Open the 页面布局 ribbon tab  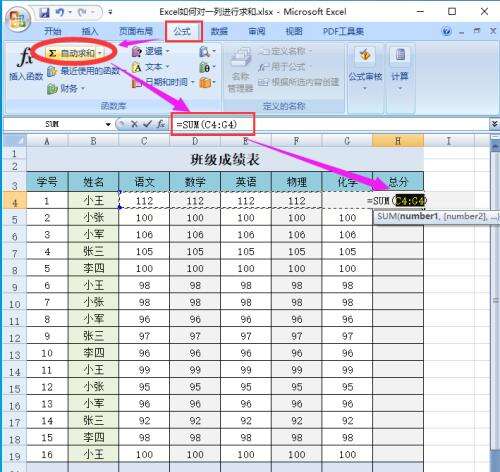point(136,31)
